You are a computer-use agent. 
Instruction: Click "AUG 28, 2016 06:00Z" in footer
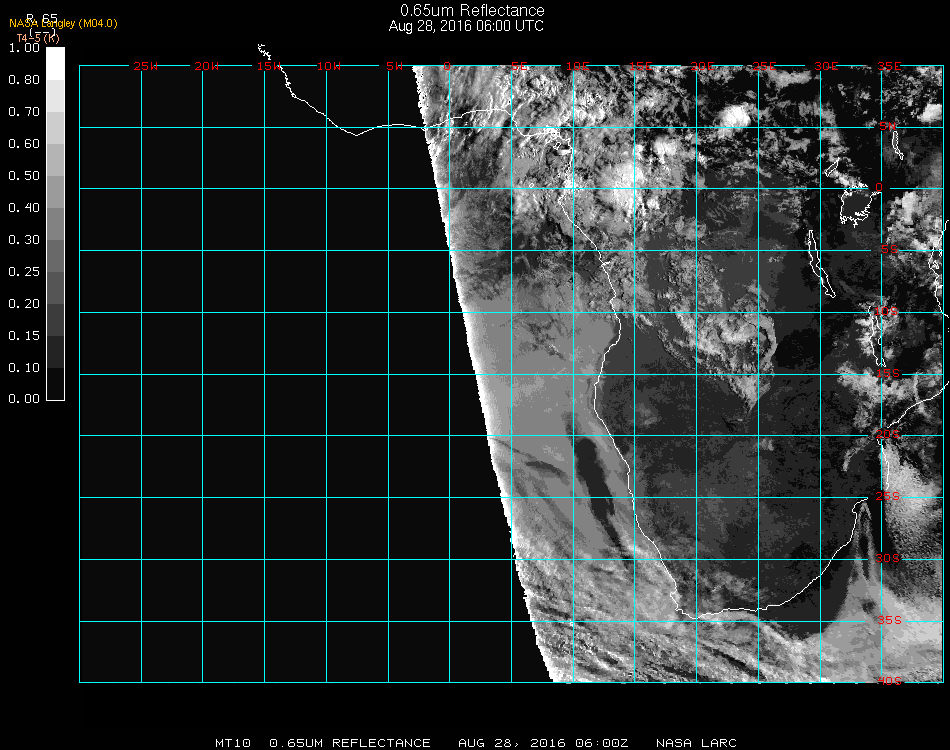[543, 743]
